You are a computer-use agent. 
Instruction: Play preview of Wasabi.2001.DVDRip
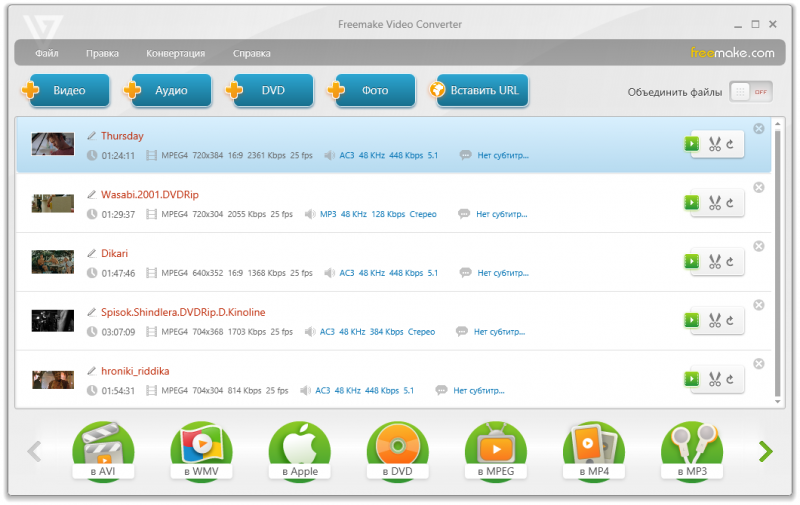tap(692, 203)
